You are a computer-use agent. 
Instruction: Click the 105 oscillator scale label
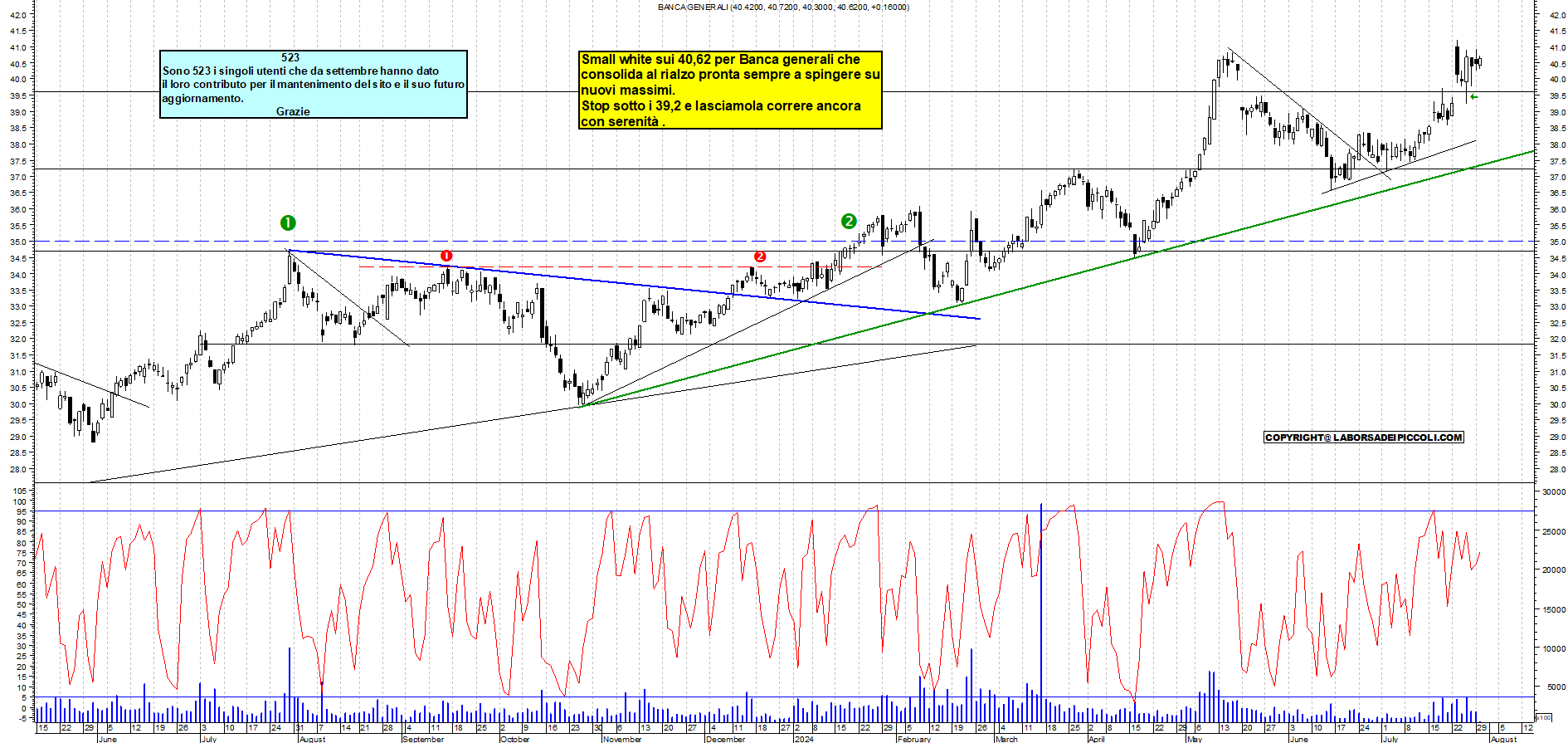(19, 491)
